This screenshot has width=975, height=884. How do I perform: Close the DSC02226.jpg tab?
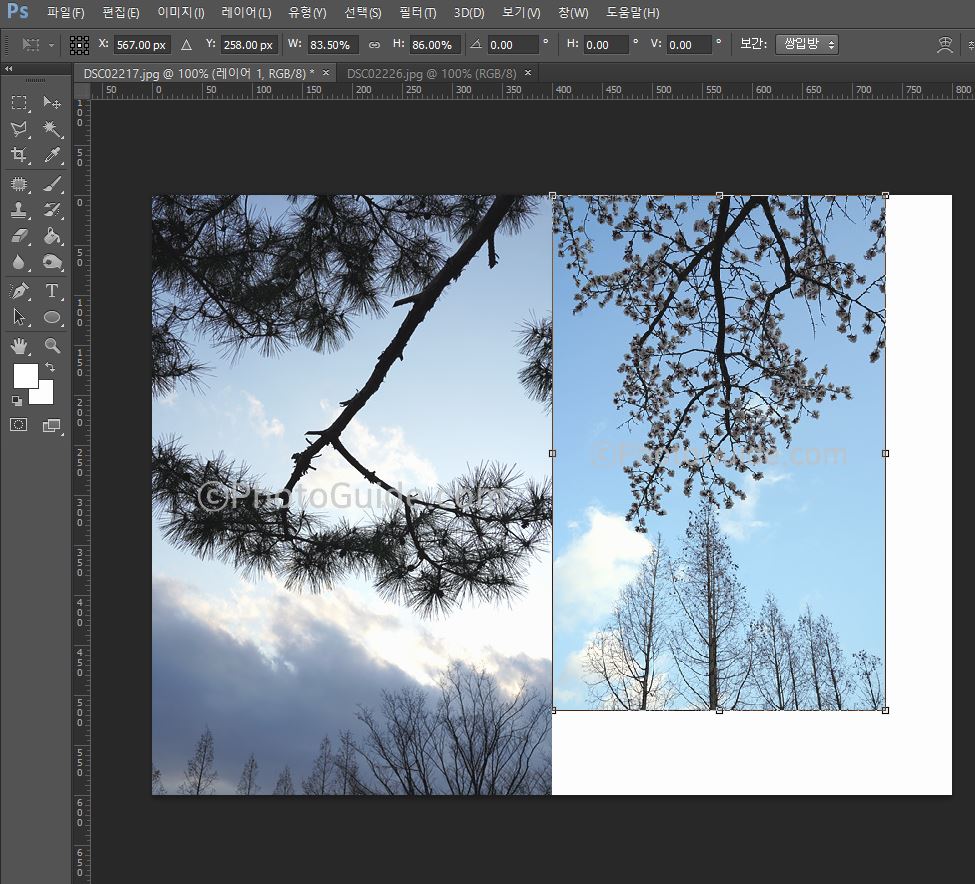click(x=527, y=73)
